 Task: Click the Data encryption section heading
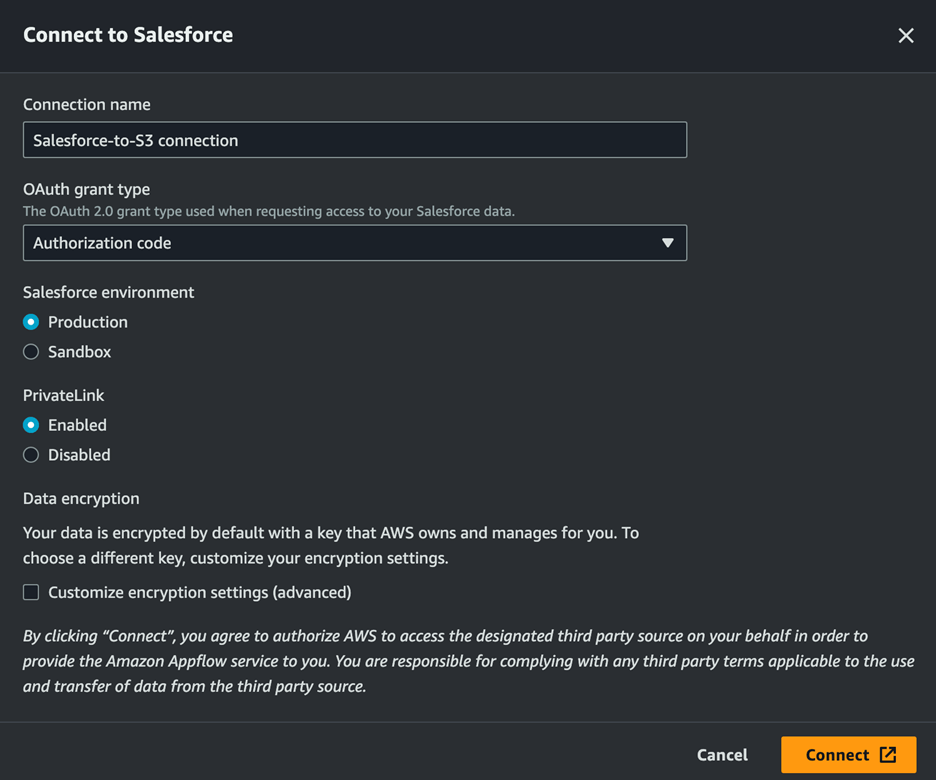tap(80, 498)
